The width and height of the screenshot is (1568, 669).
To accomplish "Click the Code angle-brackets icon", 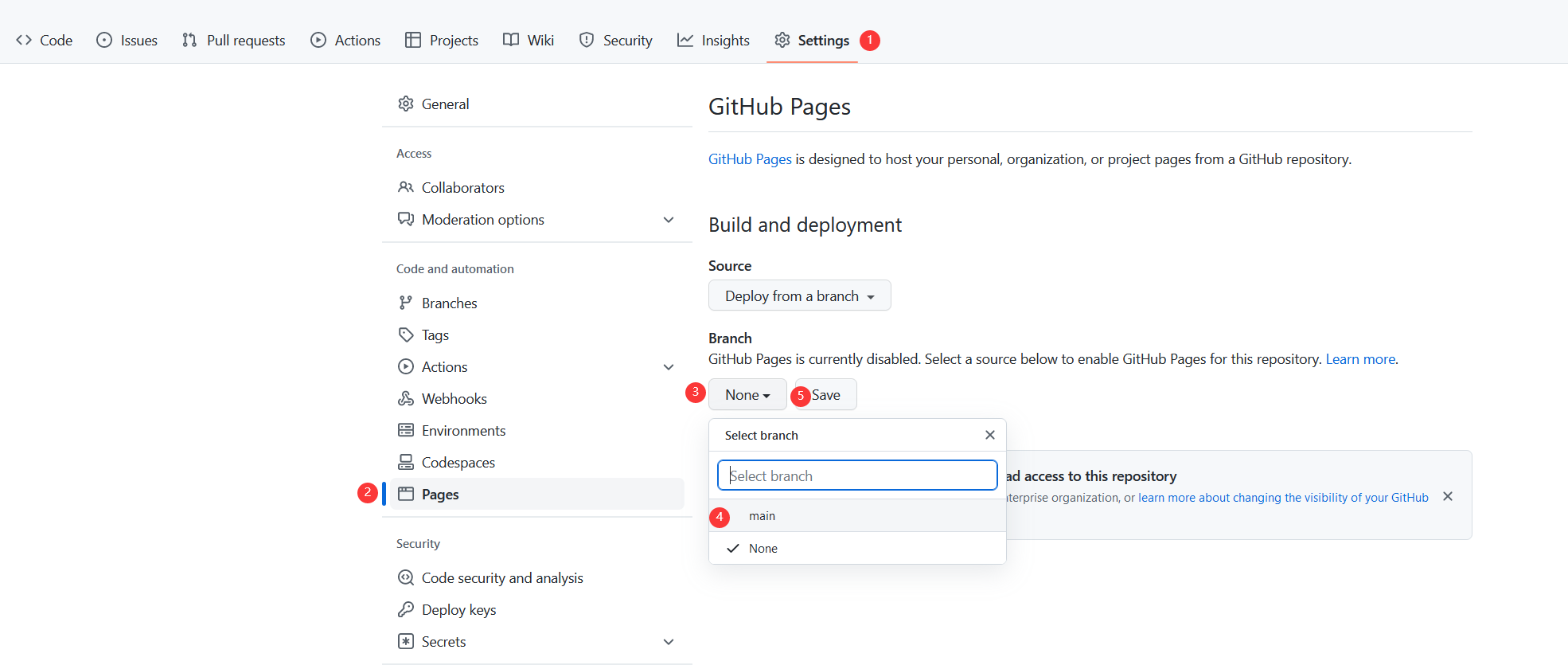I will click(24, 40).
